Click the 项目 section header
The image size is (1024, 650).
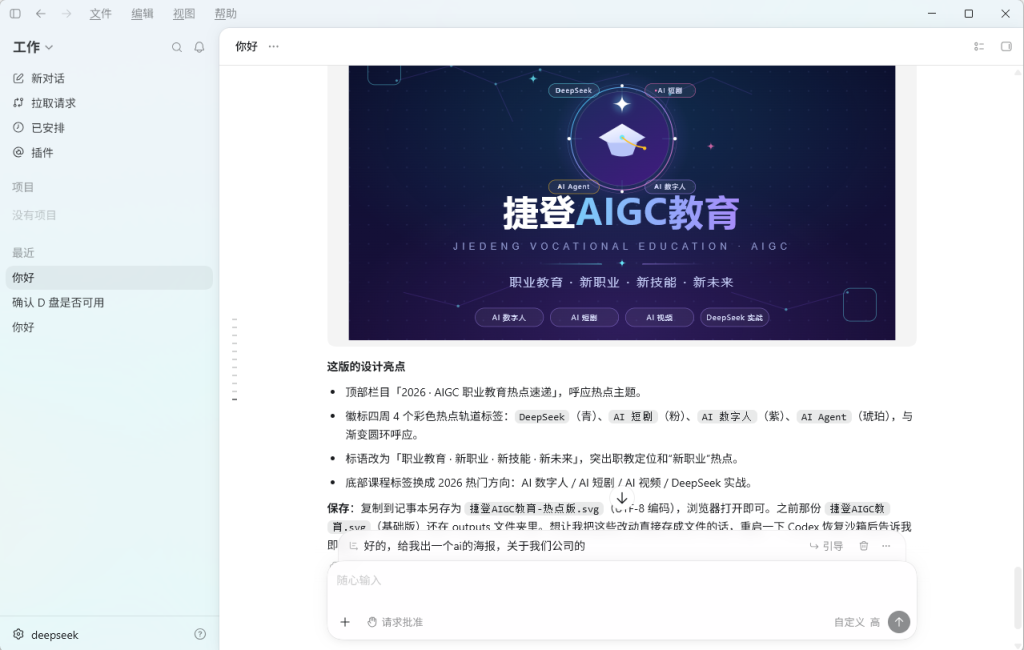(24, 187)
